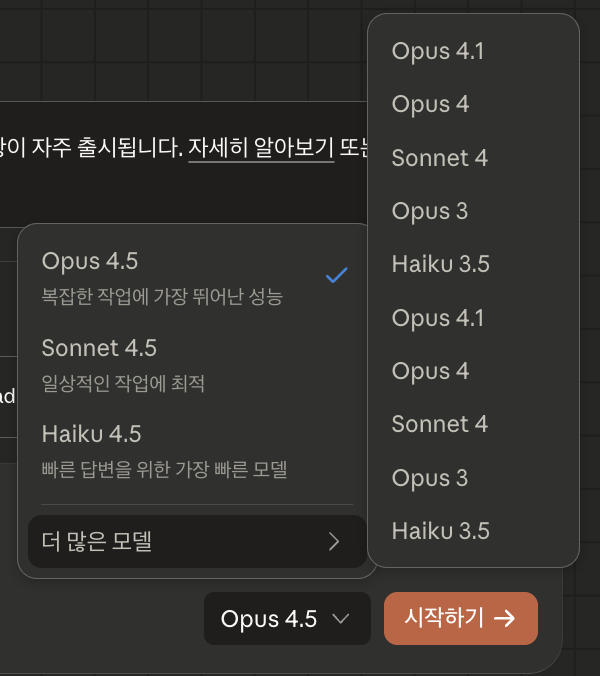Viewport: 600px width, 676px height.
Task: Select the Opus 4.5 model option
Action: pyautogui.click(x=197, y=278)
